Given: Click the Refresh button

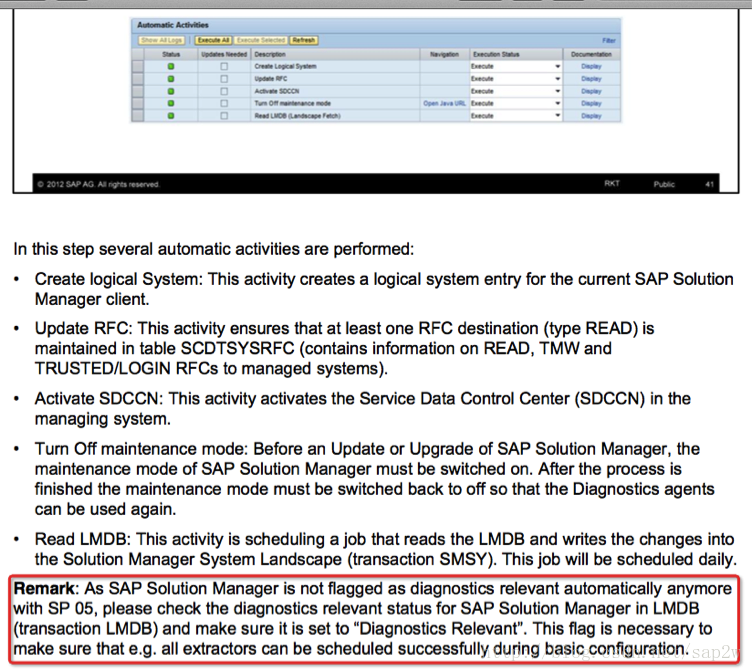Looking at the screenshot, I should [304, 40].
